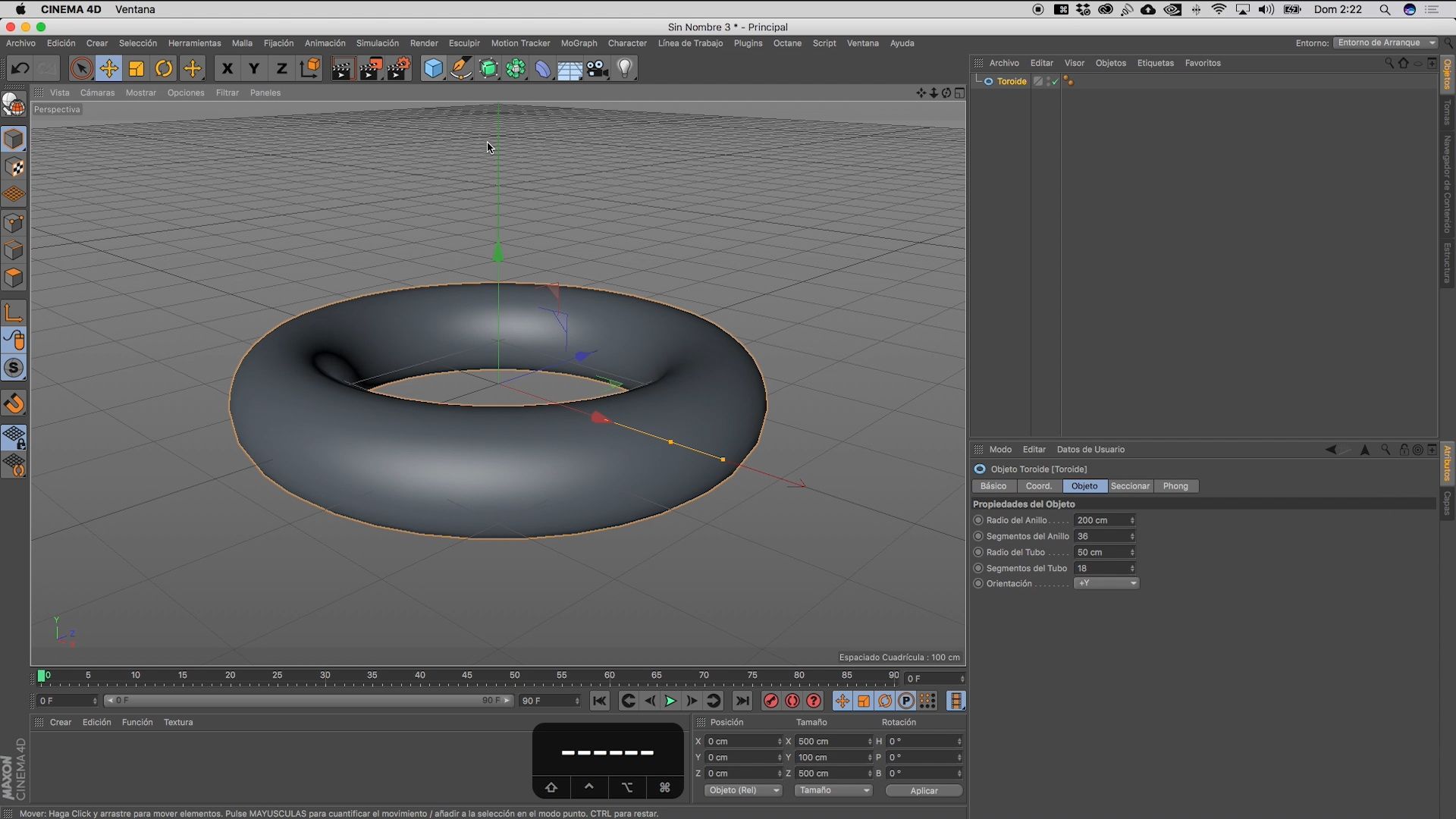This screenshot has height=819, width=1456.
Task: Toggle rotation keyframe recording
Action: (884, 701)
